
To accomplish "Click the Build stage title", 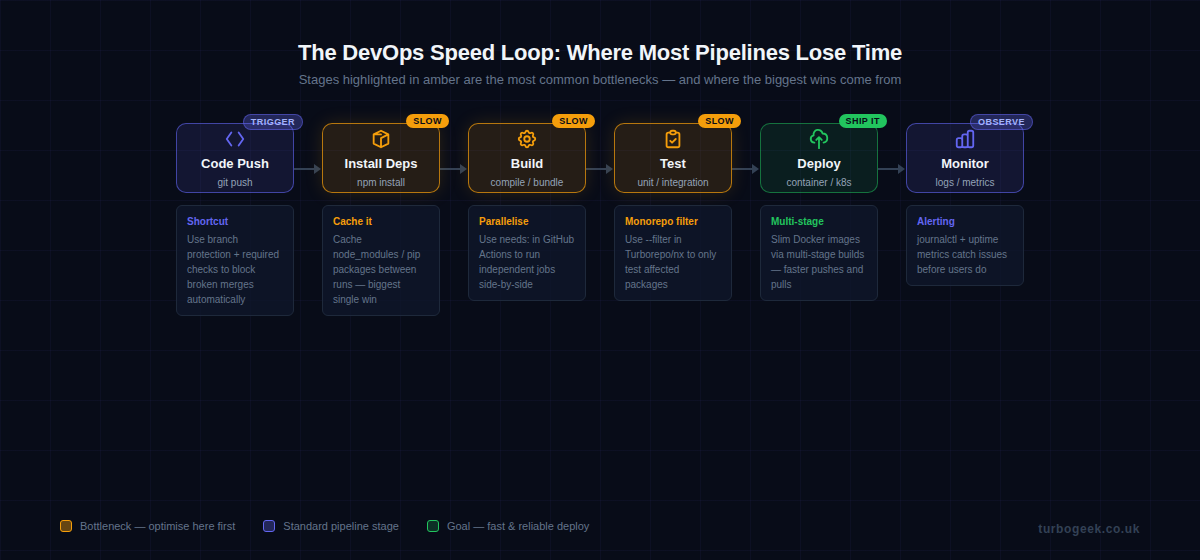I will tap(527, 164).
